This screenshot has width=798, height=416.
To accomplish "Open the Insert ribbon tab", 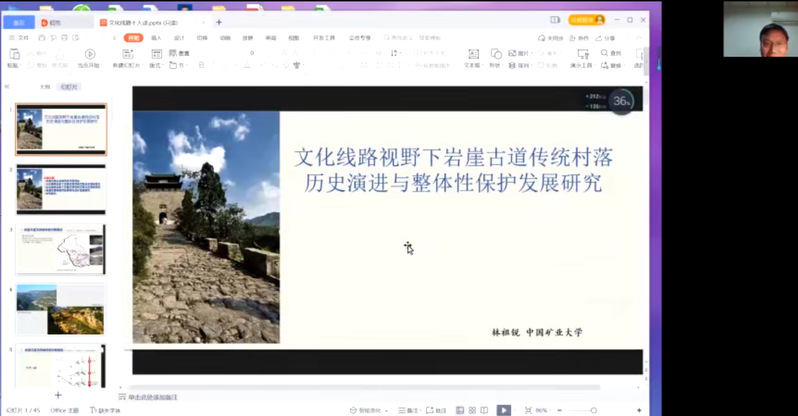I will coord(156,38).
